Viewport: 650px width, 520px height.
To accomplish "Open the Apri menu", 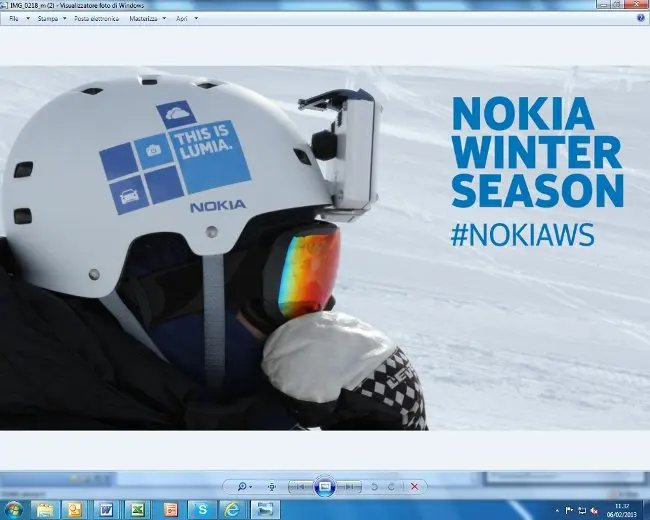I will click(x=182, y=19).
